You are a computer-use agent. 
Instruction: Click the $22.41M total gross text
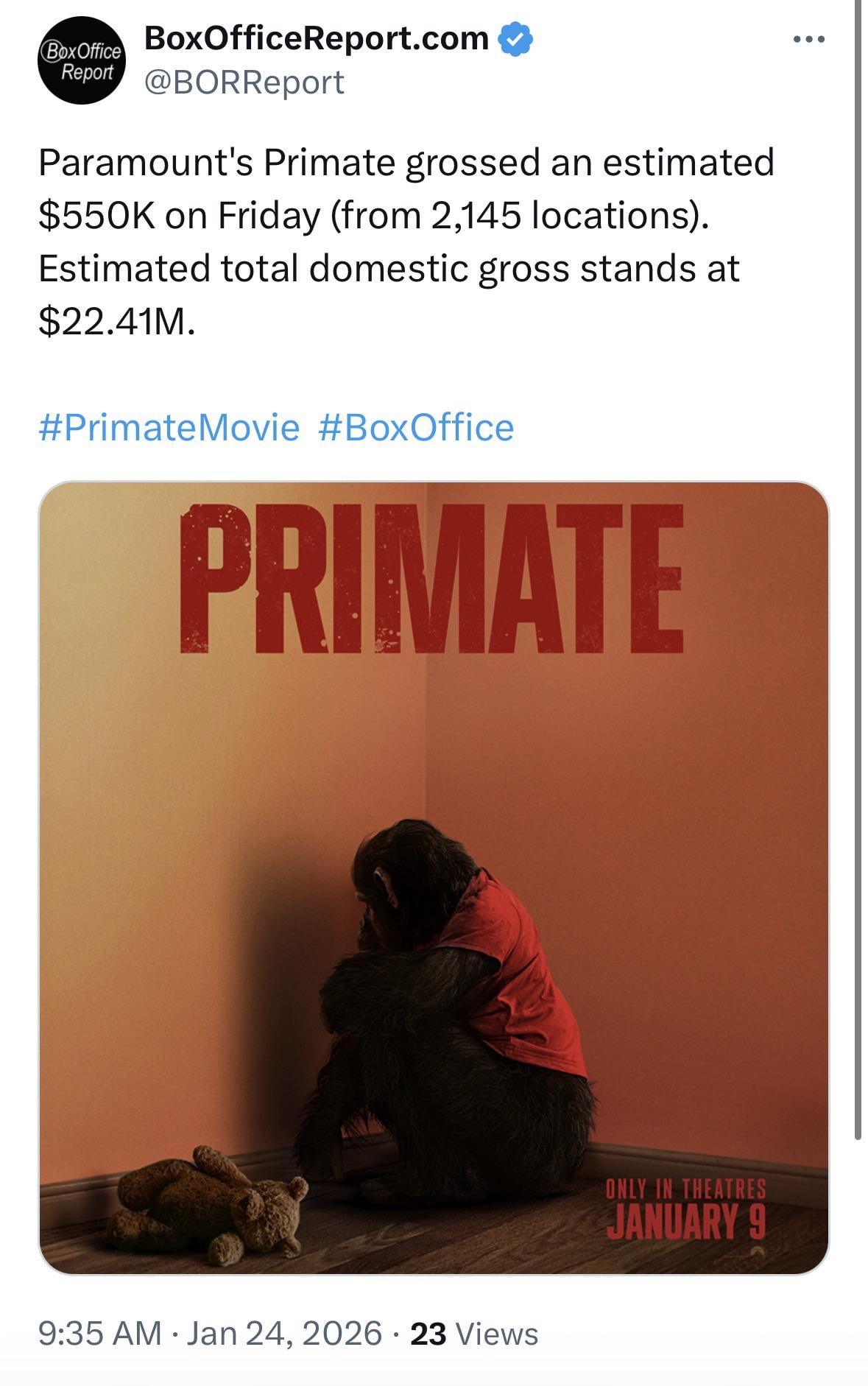(116, 322)
